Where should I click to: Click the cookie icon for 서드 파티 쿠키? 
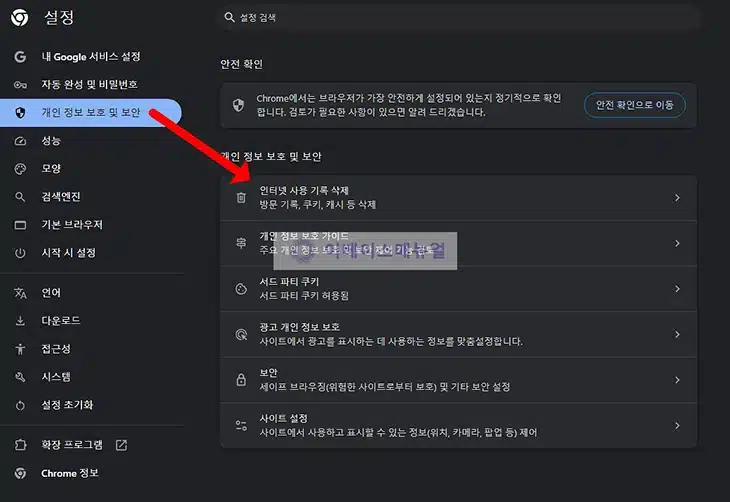[241, 289]
